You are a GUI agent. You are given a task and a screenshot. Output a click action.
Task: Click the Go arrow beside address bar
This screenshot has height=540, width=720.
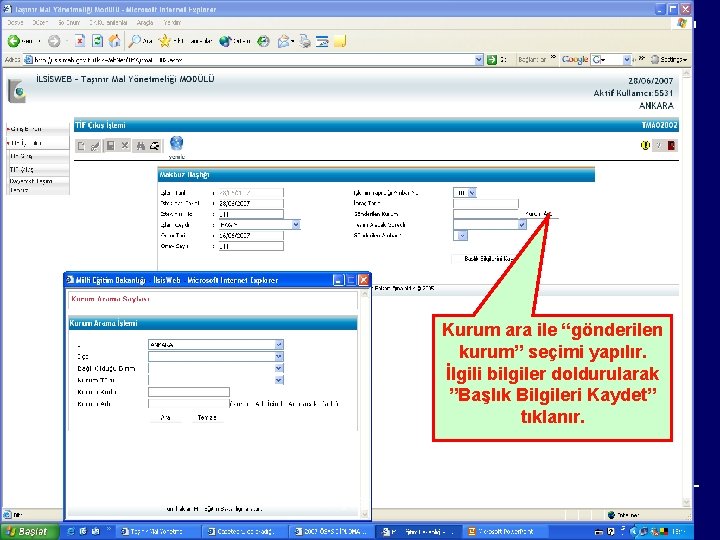click(492, 60)
